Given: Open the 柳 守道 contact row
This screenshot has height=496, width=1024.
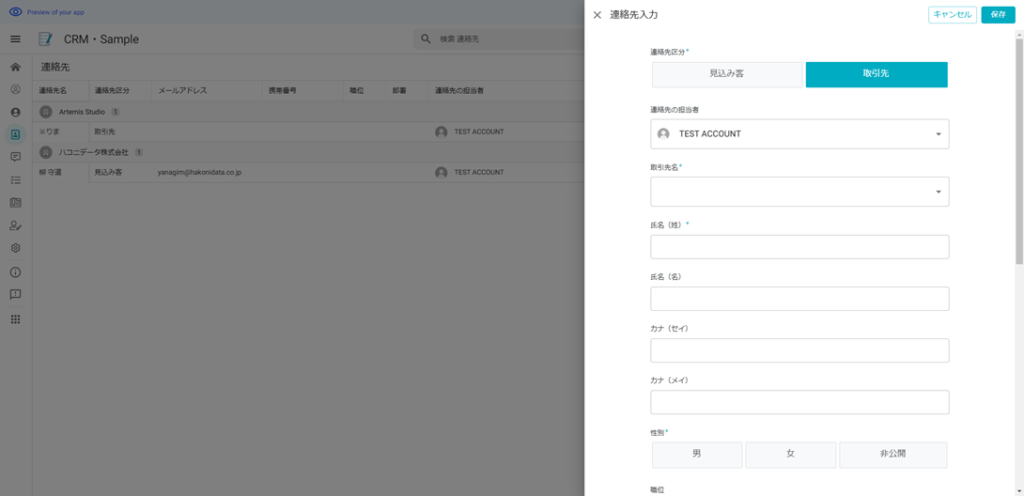Looking at the screenshot, I should point(308,172).
